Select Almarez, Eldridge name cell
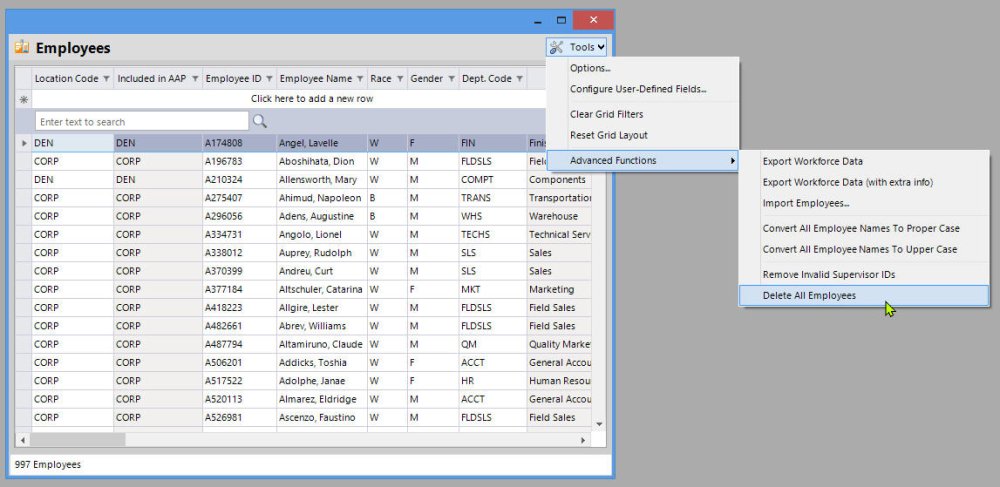Screen dimensions: 1000x487 pos(321,399)
